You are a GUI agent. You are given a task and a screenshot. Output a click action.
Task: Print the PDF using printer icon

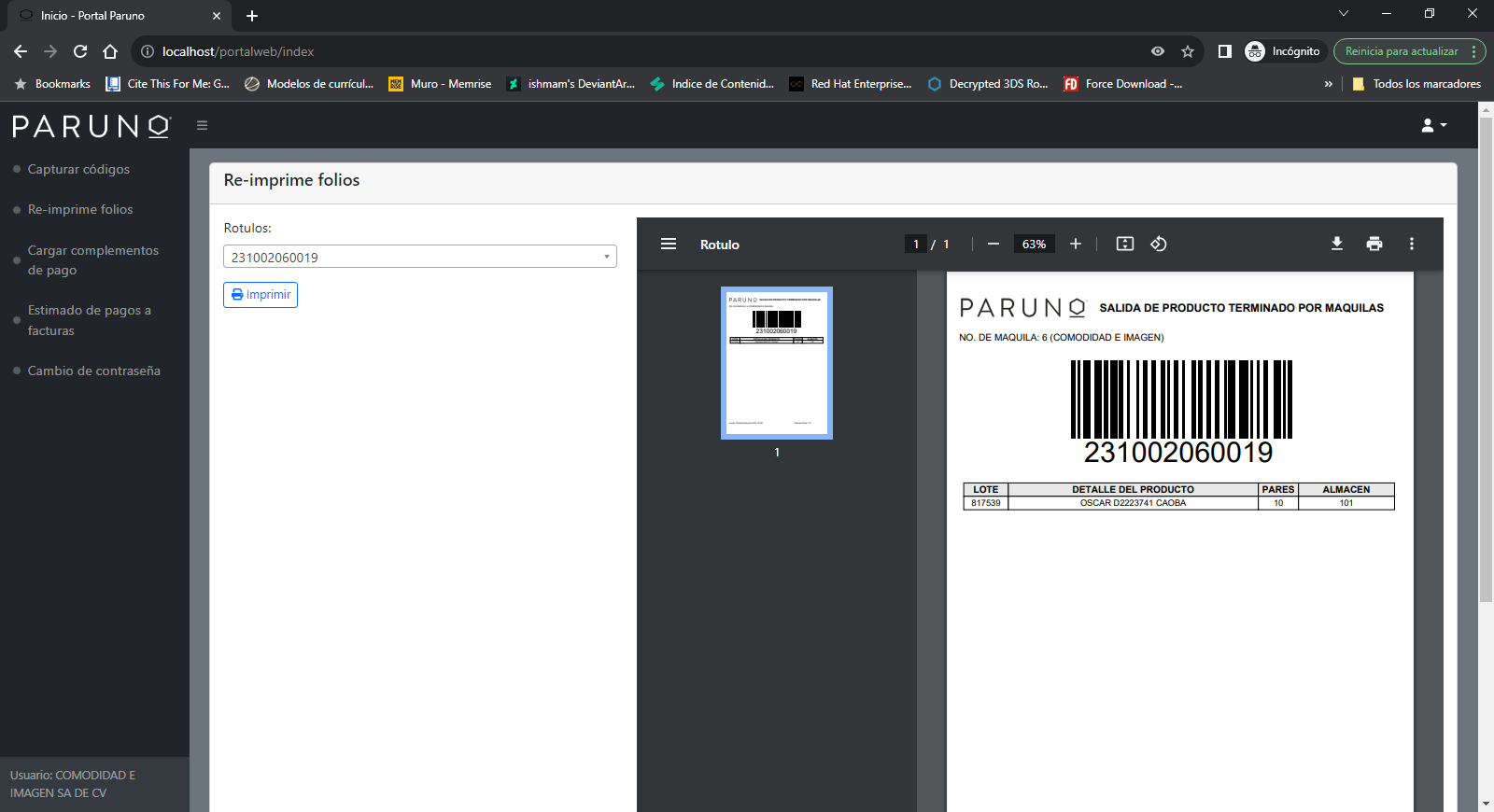tap(1374, 245)
